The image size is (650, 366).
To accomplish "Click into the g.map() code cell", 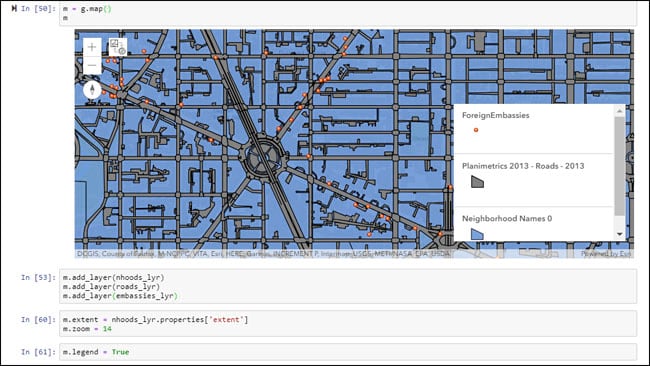I will coord(348,13).
